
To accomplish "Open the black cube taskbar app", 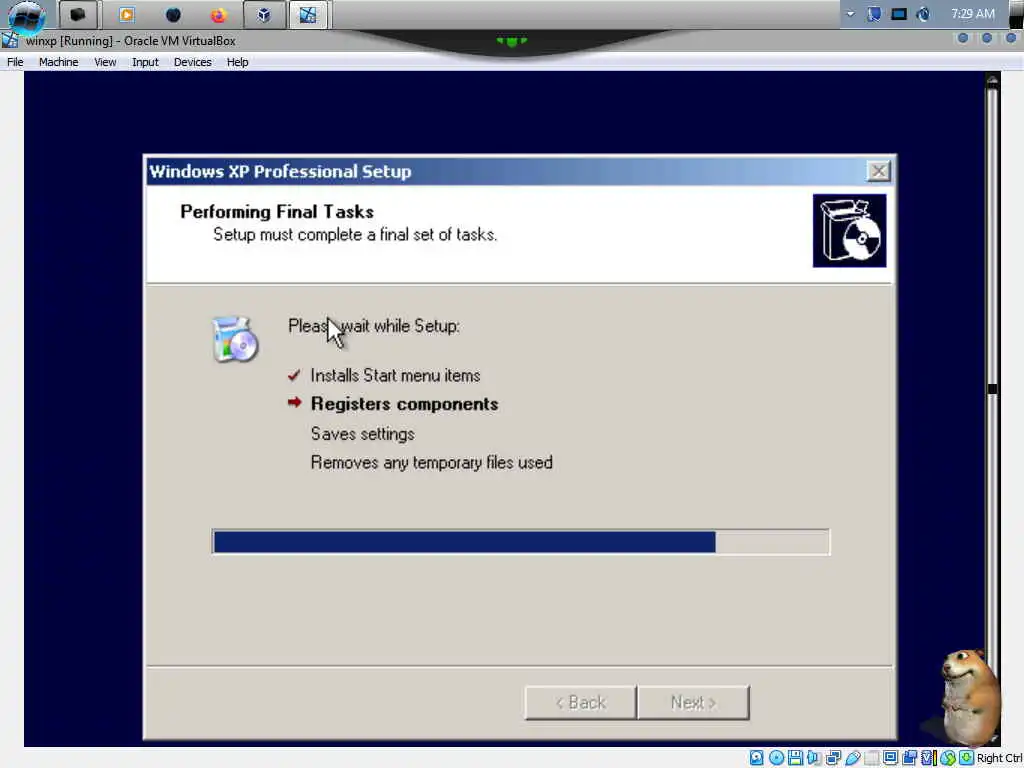I will 78,14.
